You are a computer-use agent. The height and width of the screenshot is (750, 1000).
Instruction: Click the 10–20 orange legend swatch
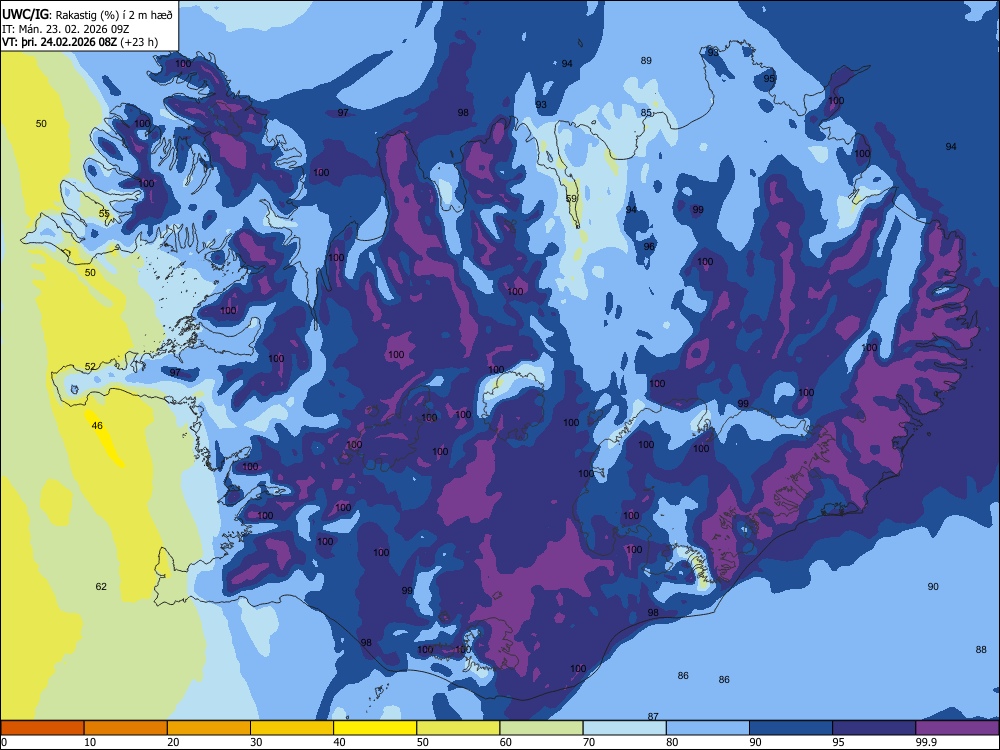(x=126, y=728)
